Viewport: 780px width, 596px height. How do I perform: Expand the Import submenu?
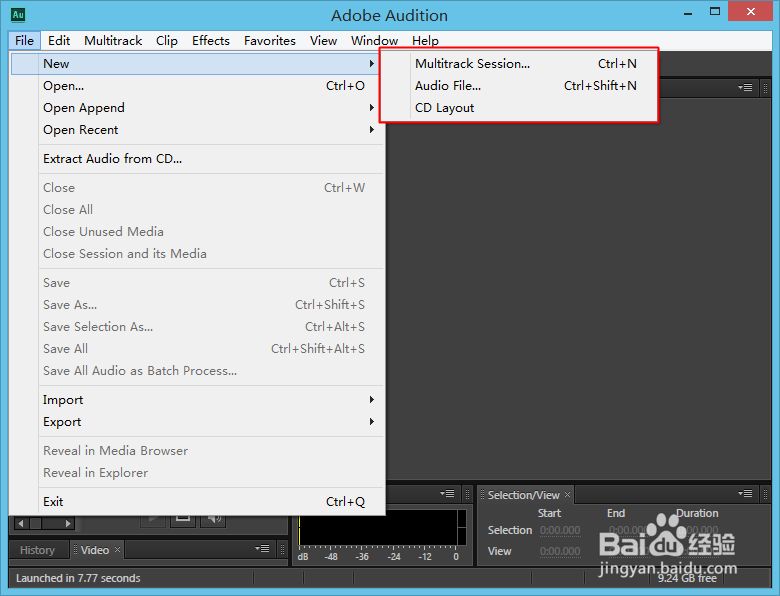click(x=371, y=399)
